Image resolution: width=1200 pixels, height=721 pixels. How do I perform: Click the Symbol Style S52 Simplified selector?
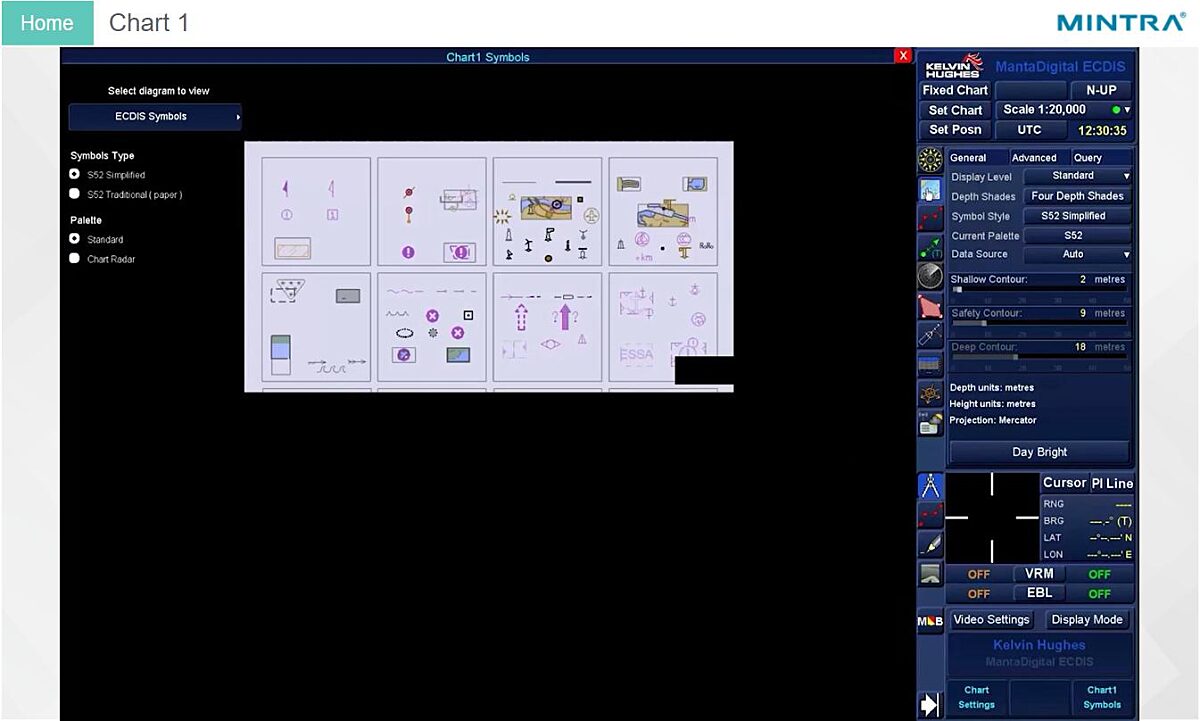1078,216
